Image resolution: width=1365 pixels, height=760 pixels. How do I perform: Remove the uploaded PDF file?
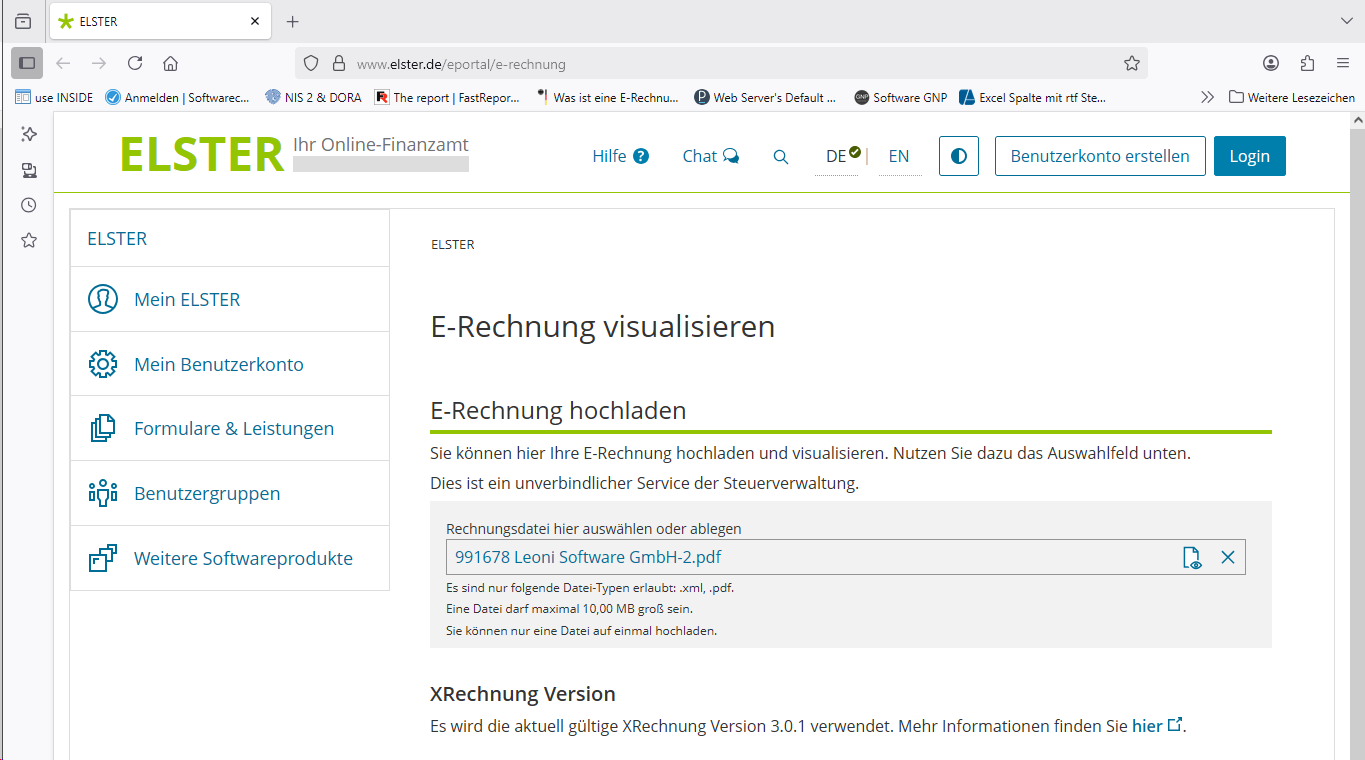tap(1228, 558)
